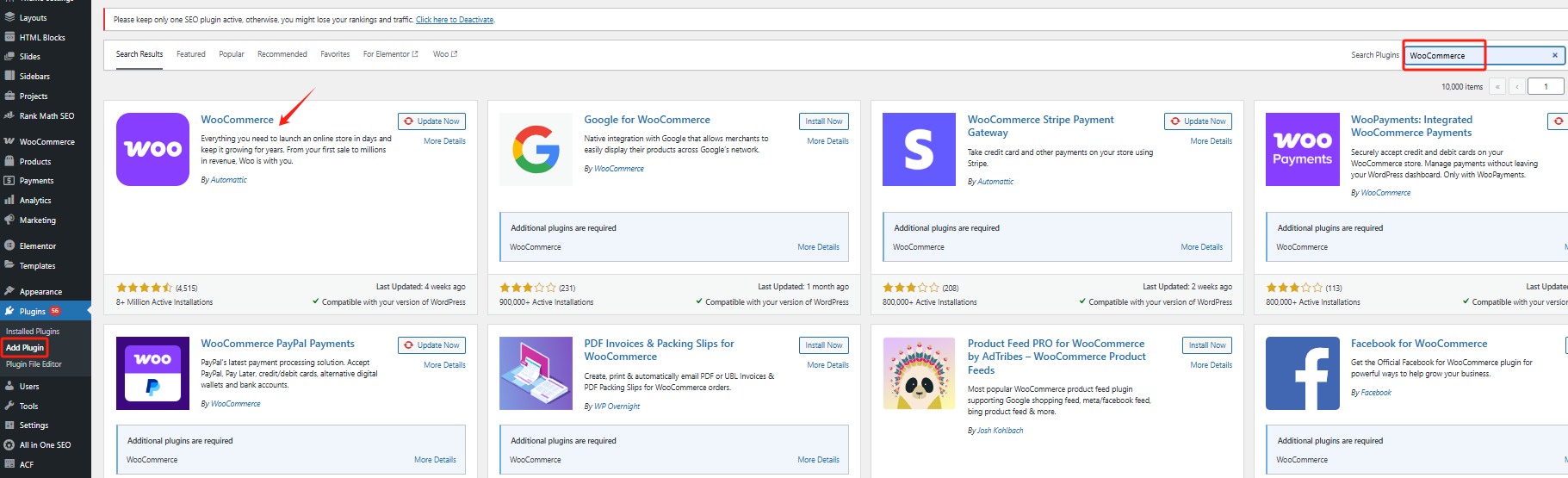The width and height of the screenshot is (1568, 478).
Task: Click the WooPayments plugin logo
Action: coord(1302,149)
